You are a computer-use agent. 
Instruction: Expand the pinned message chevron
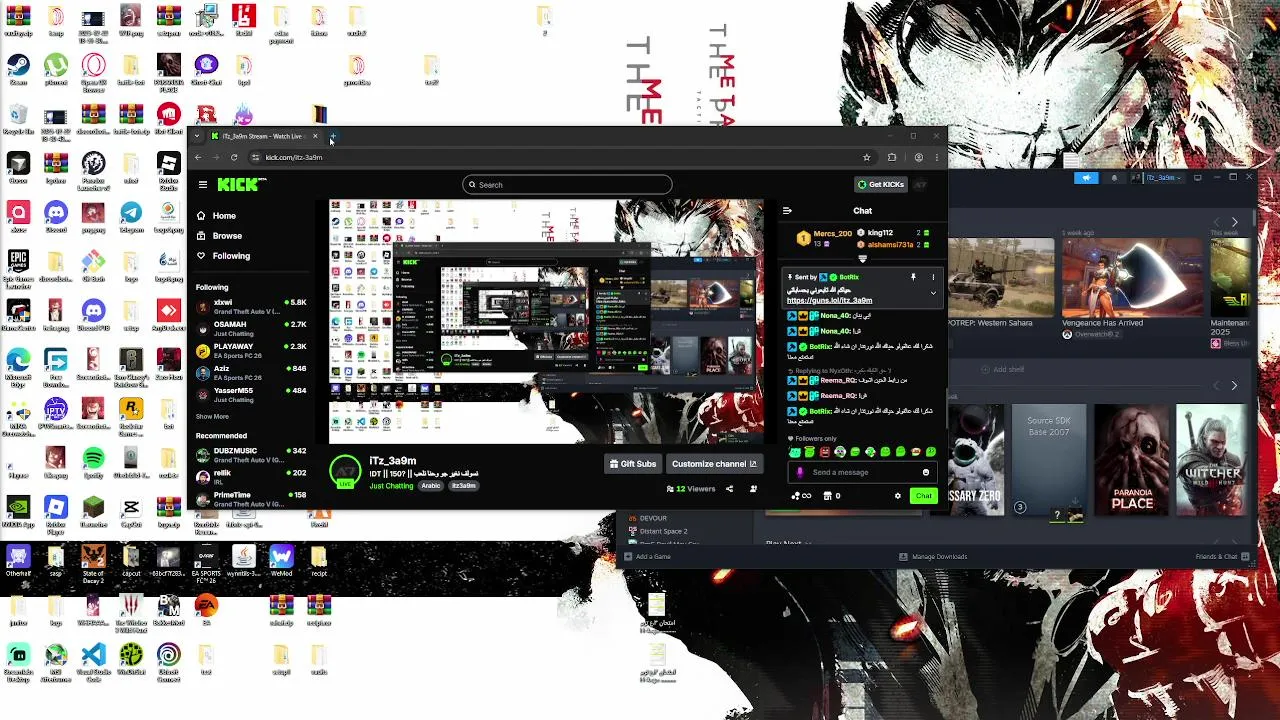click(x=933, y=293)
